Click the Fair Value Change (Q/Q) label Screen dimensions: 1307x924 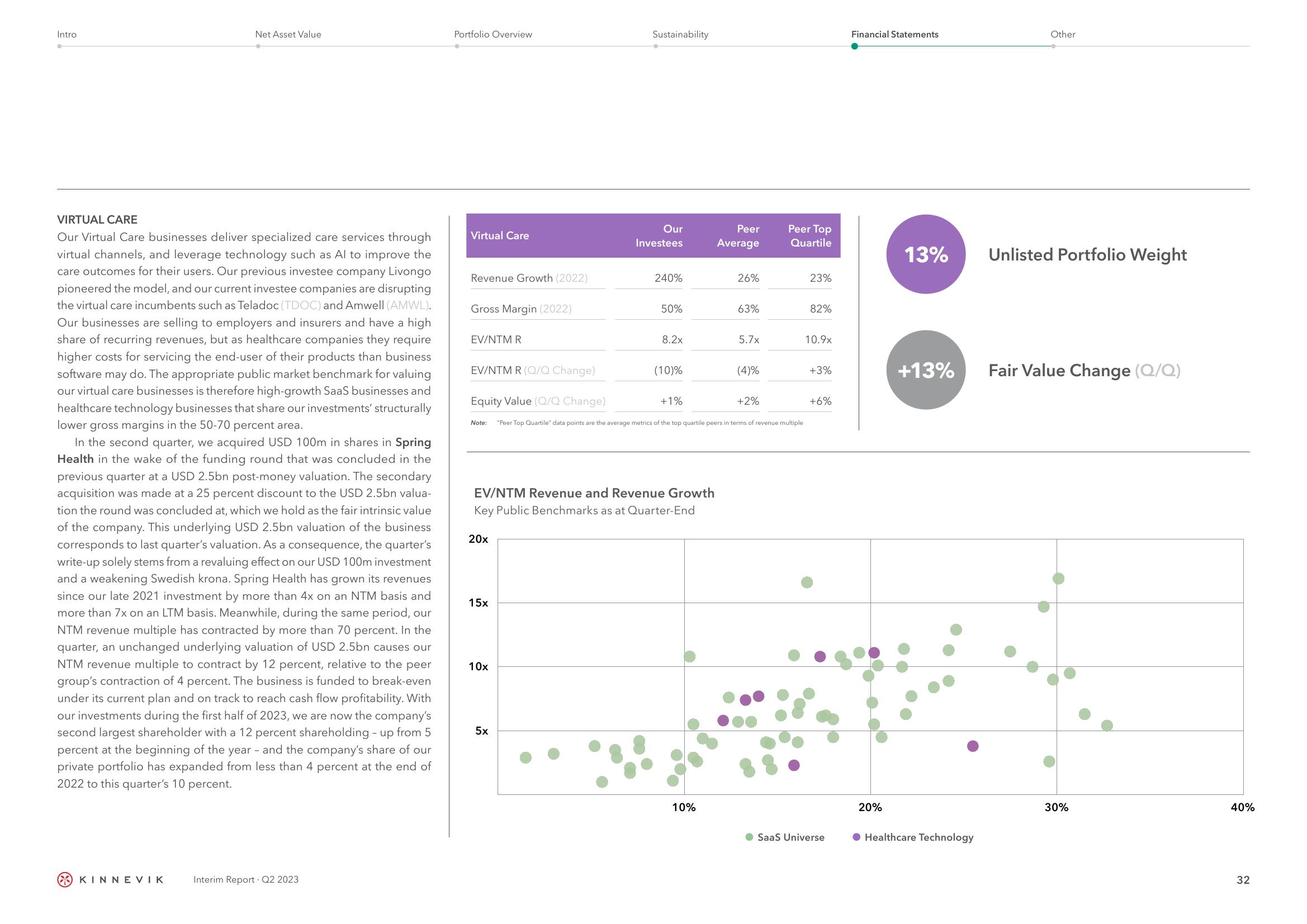(x=1085, y=370)
